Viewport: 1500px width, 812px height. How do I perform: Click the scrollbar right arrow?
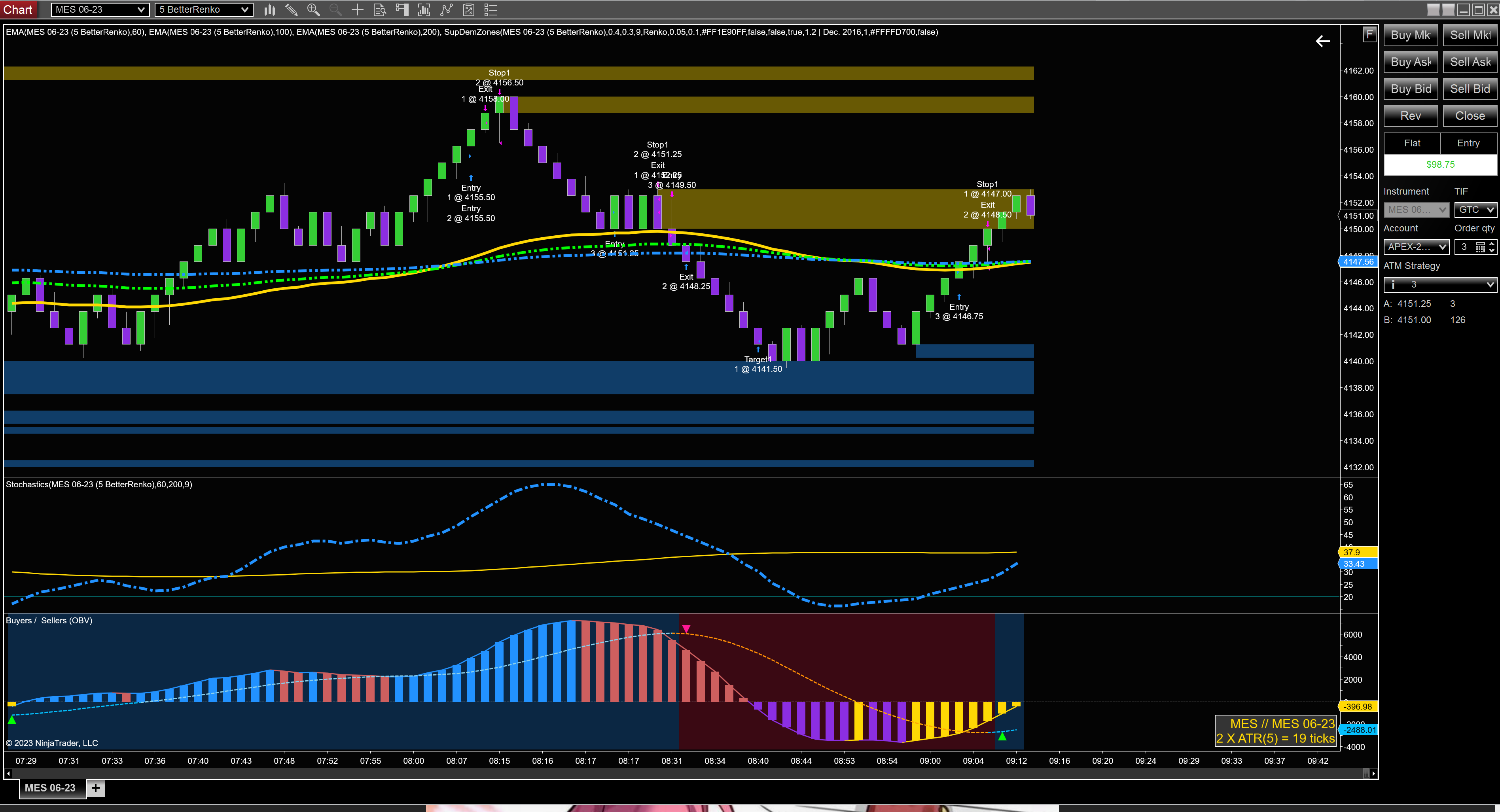(x=1374, y=774)
